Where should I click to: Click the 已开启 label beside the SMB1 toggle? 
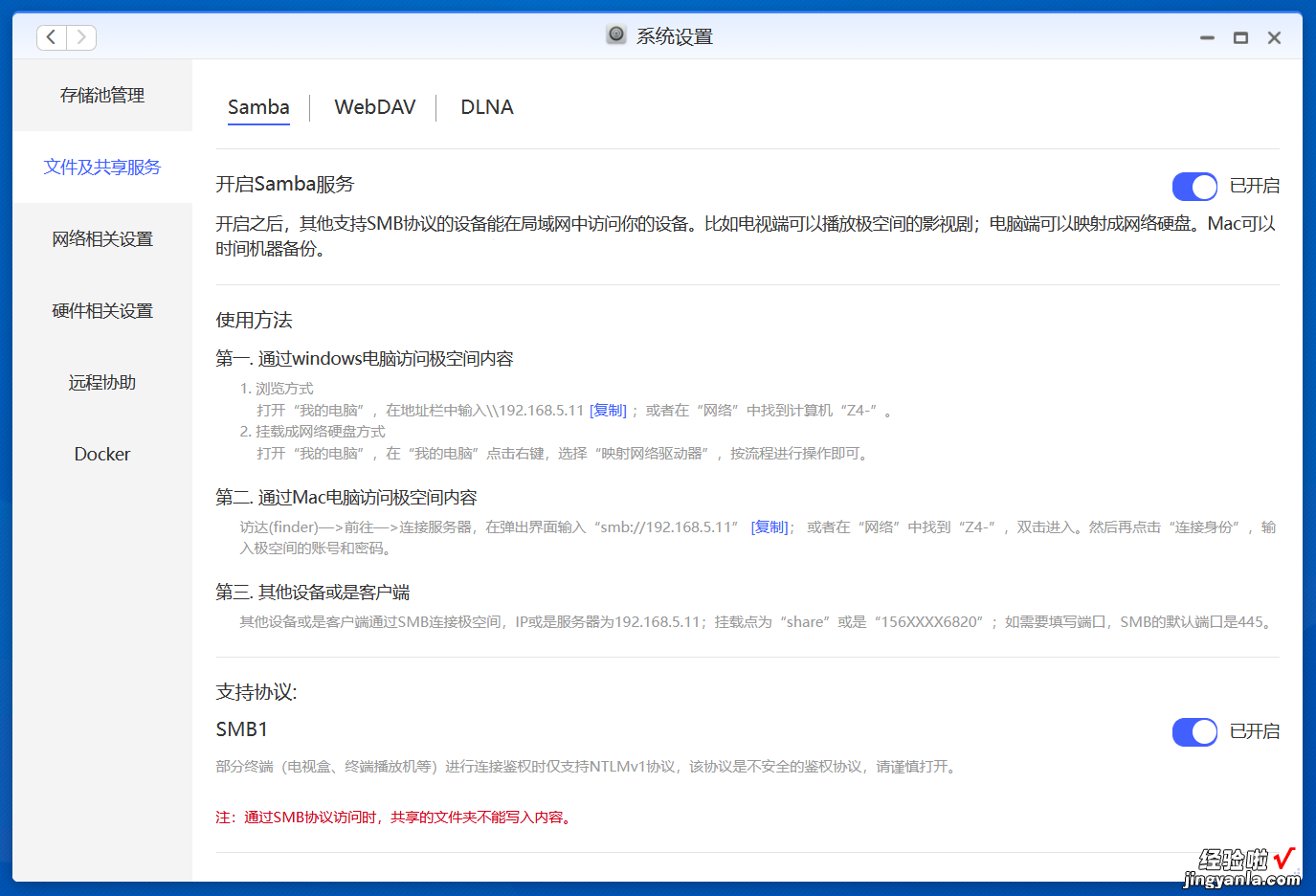(1254, 731)
